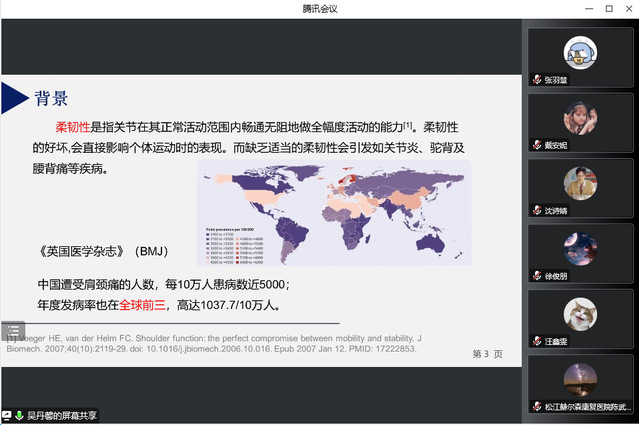Click the screen-share icon in bottom-left corner
This screenshot has width=639, height=425.
[7, 415]
